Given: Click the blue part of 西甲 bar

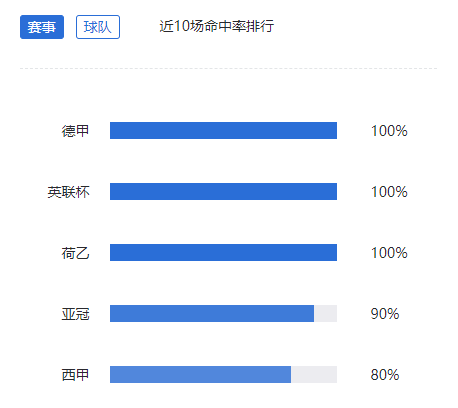Looking at the screenshot, I should pyautogui.click(x=200, y=374).
